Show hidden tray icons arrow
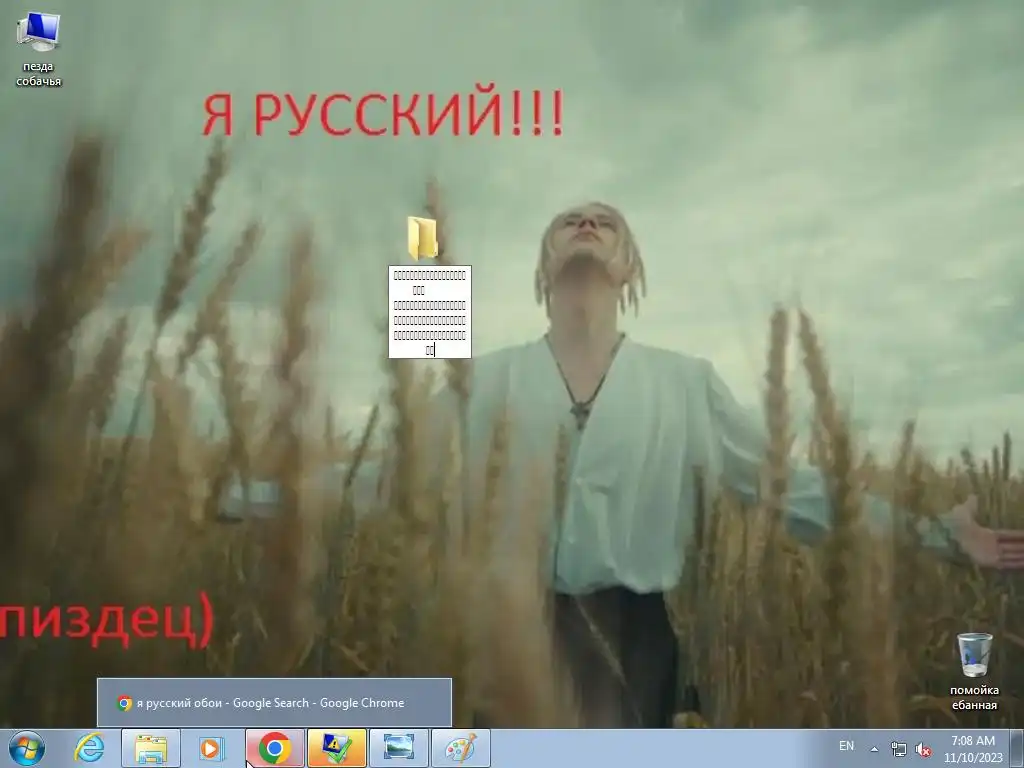Image resolution: width=1024 pixels, height=768 pixels. click(x=874, y=749)
